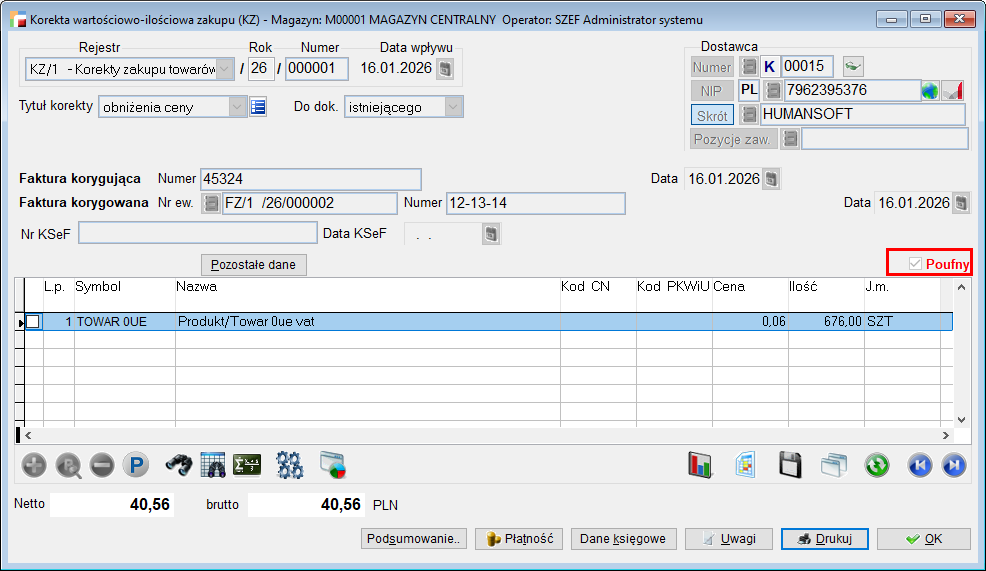Toggle the Poufny checkbox
This screenshot has height=571, width=986.
[x=915, y=264]
